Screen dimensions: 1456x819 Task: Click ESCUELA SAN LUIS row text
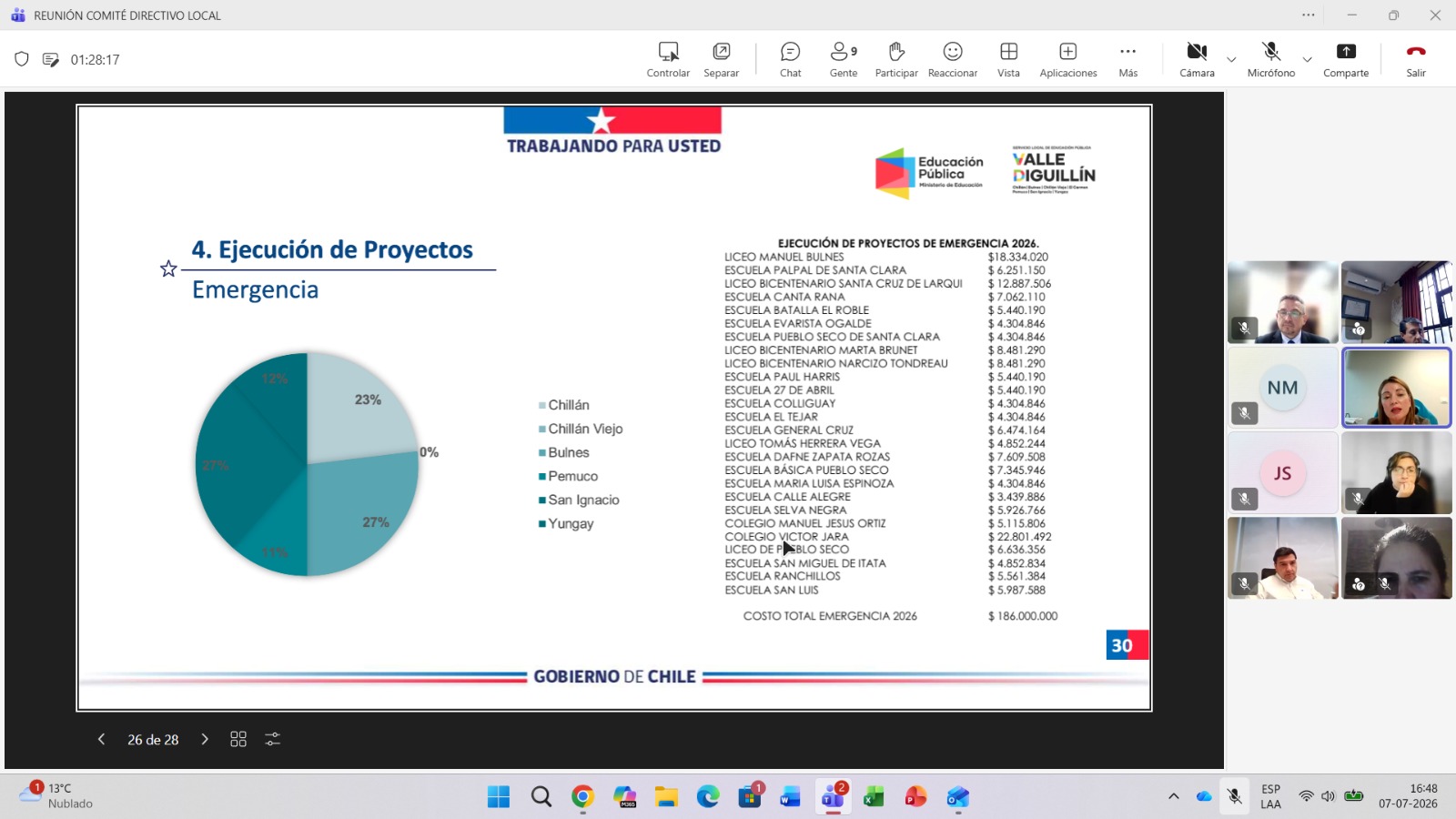772,590
